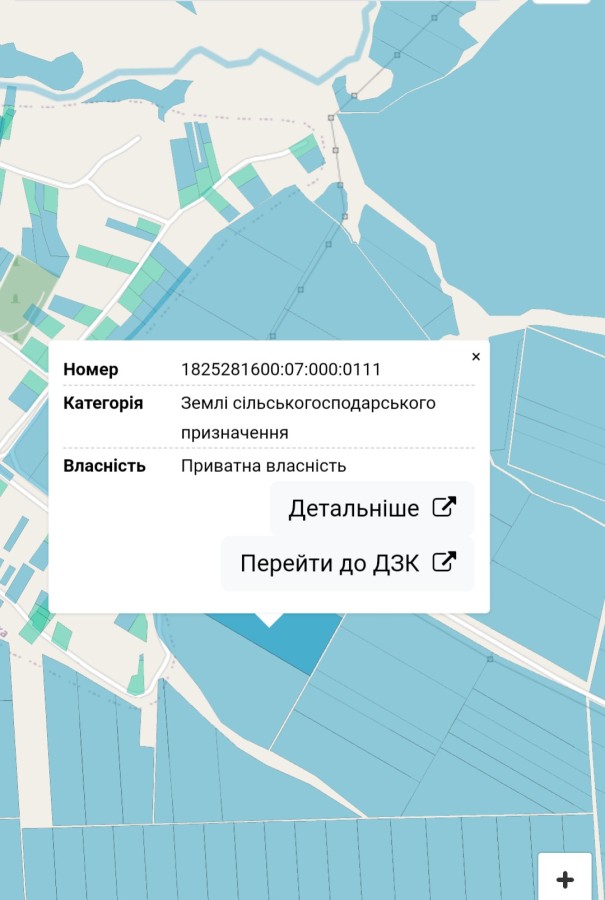Click the Категорія field label

click(x=103, y=403)
